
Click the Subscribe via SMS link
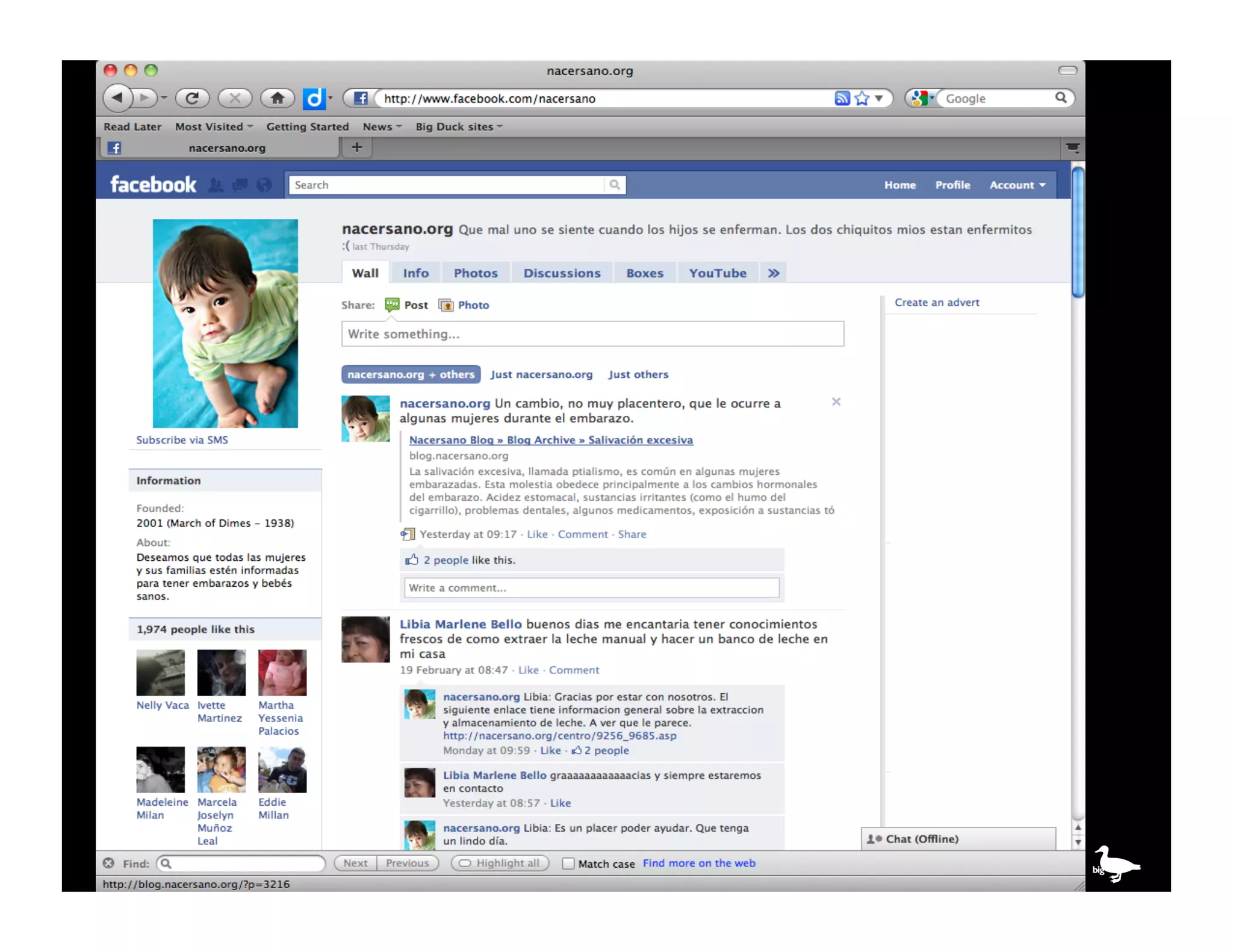182,440
